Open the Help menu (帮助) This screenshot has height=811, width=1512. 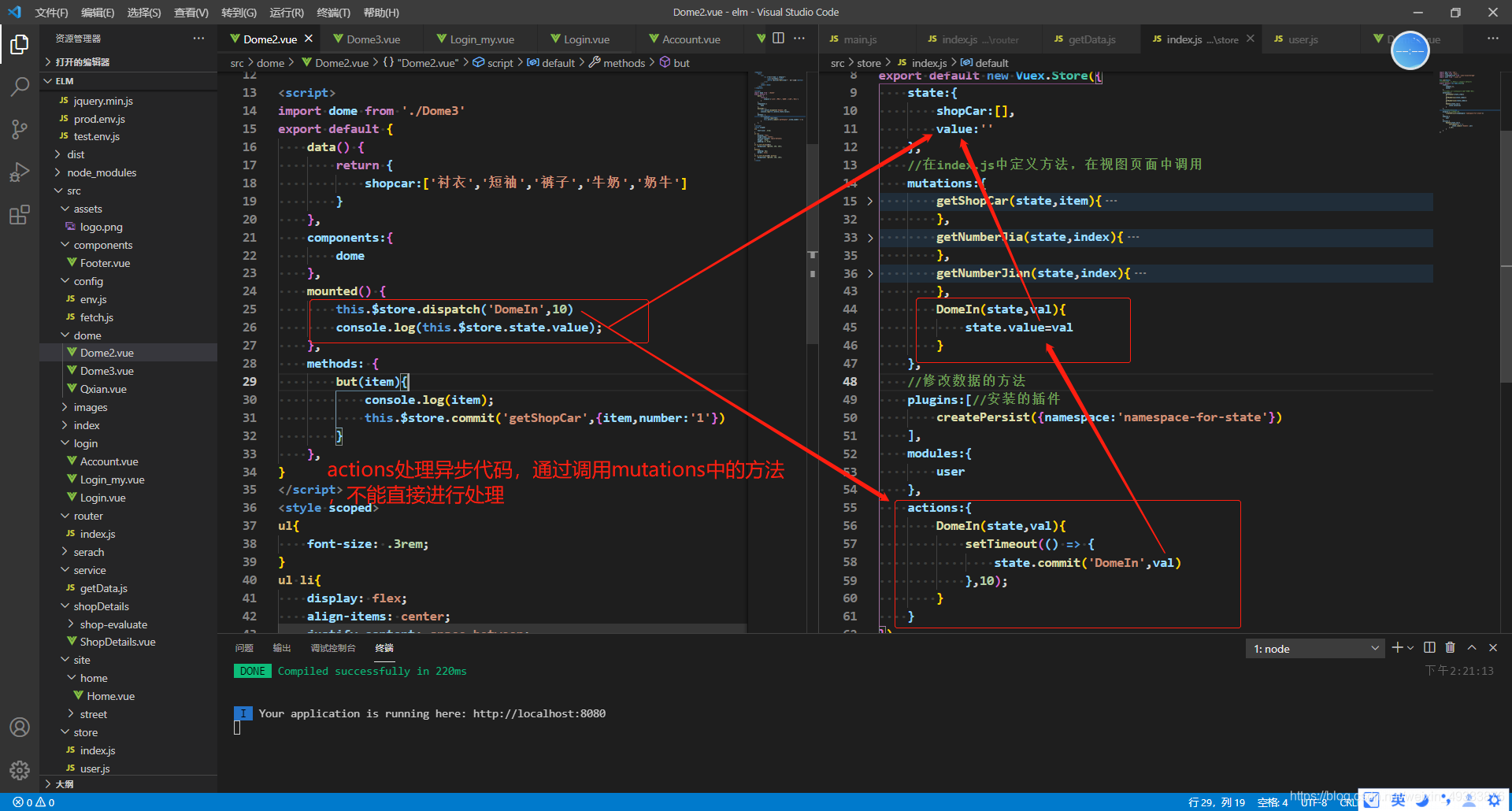(381, 13)
